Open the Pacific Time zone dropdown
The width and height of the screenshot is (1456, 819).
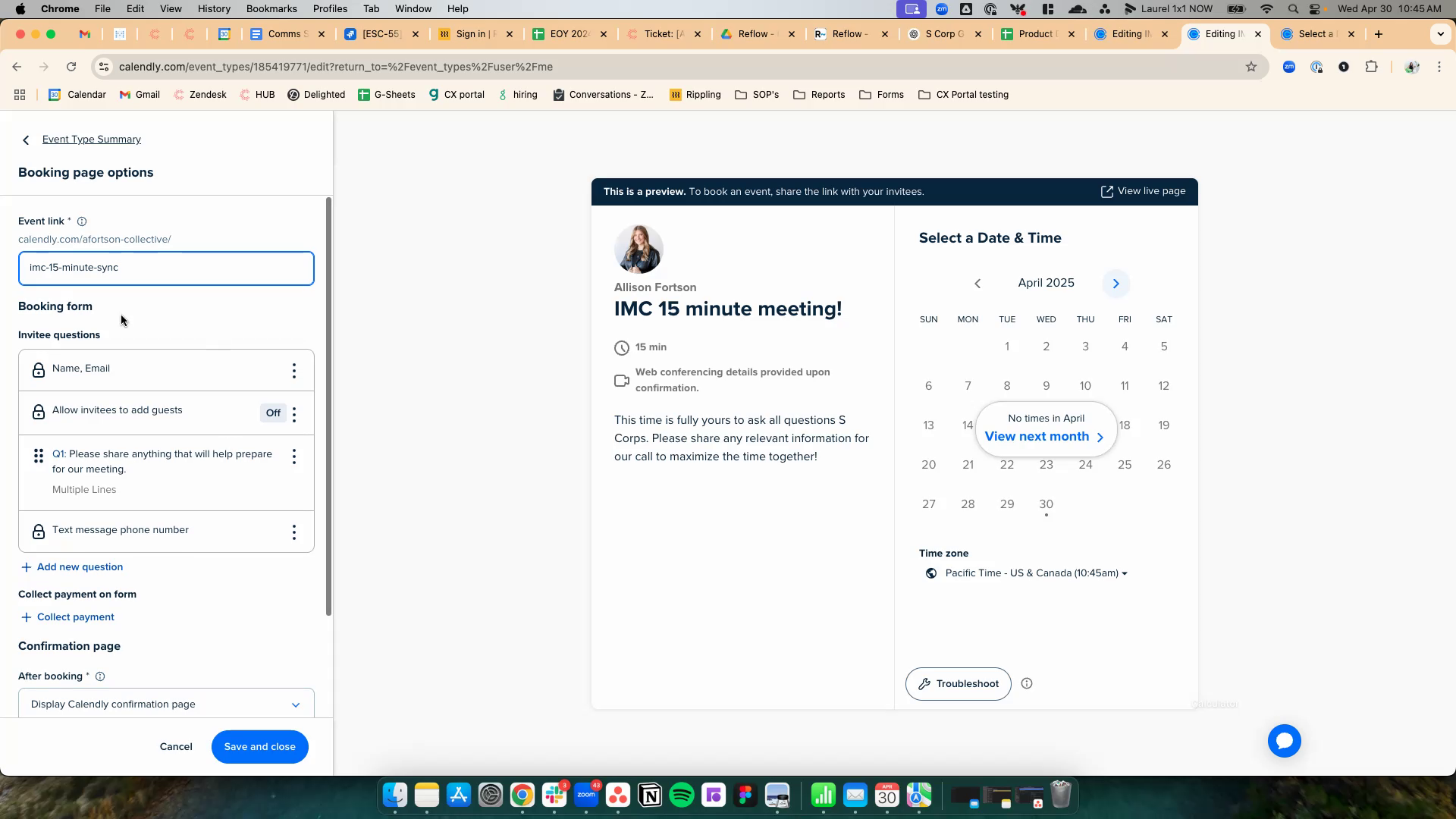coord(1035,573)
